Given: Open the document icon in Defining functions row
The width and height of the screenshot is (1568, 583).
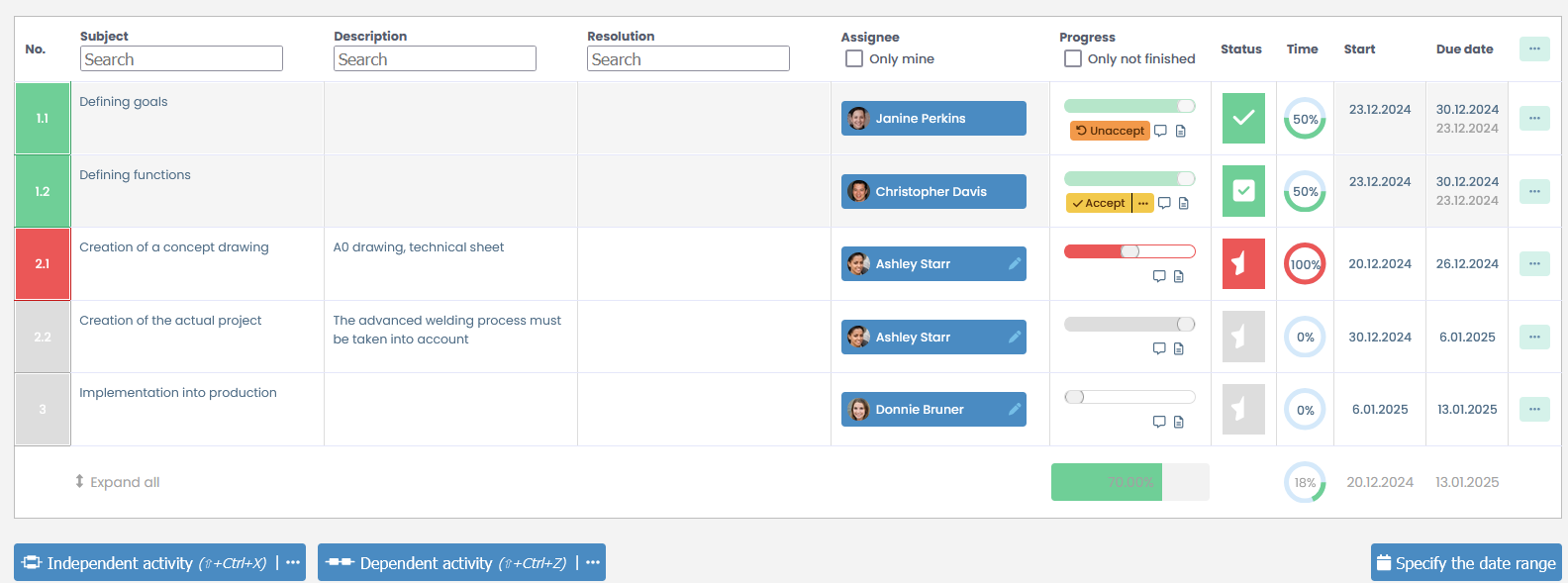Looking at the screenshot, I should tap(1183, 204).
